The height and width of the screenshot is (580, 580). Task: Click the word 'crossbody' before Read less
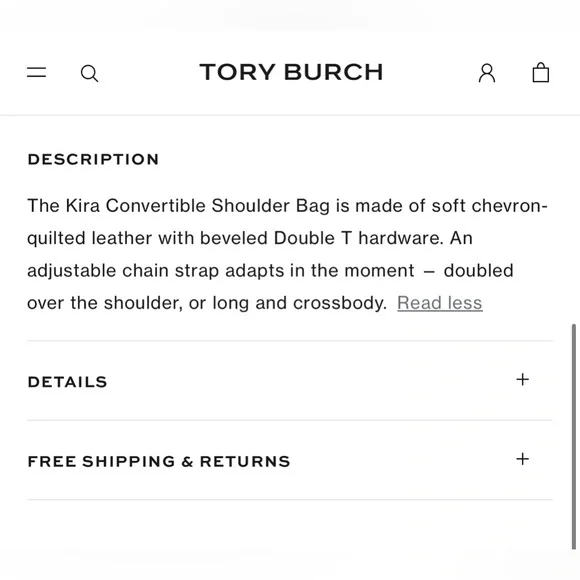340,303
